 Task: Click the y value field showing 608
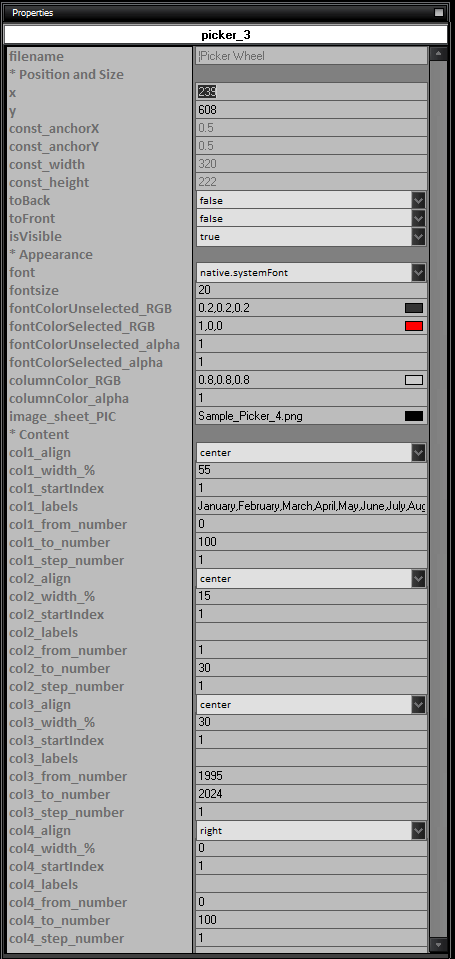click(x=311, y=110)
